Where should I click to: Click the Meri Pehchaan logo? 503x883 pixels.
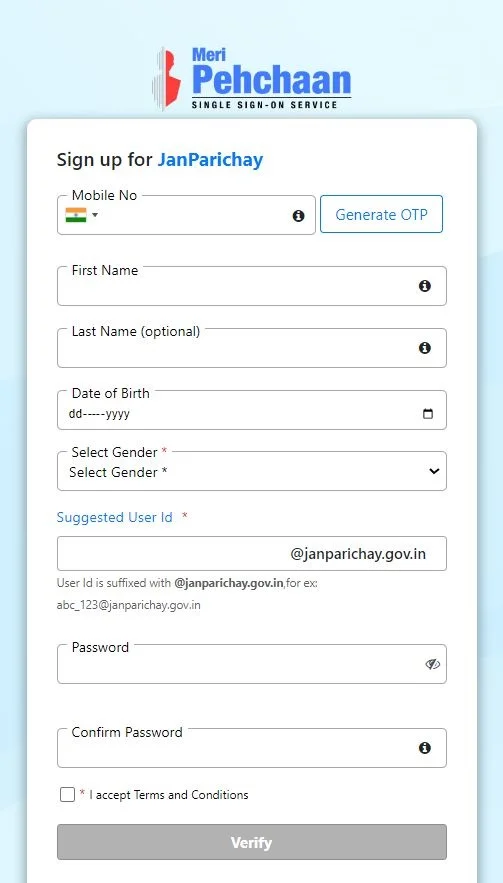point(251,79)
